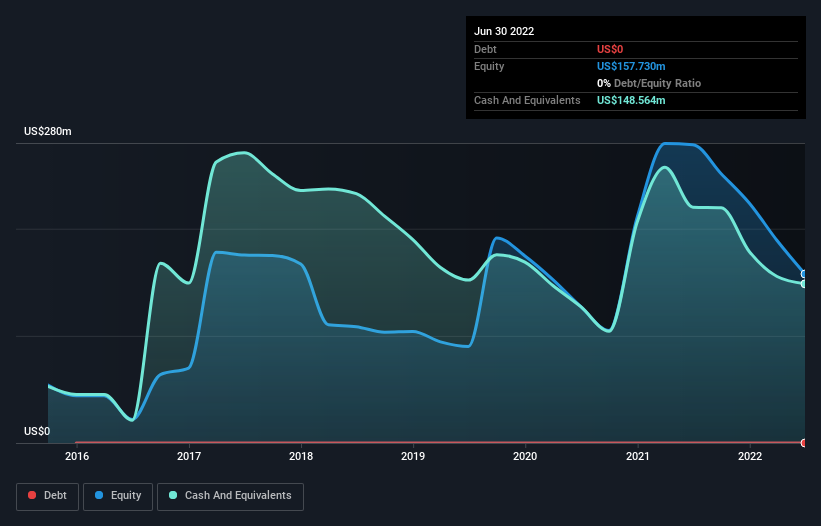The width and height of the screenshot is (821, 526).
Task: Click Cash And Equivalents label in tooltip
Action: [x=527, y=100]
